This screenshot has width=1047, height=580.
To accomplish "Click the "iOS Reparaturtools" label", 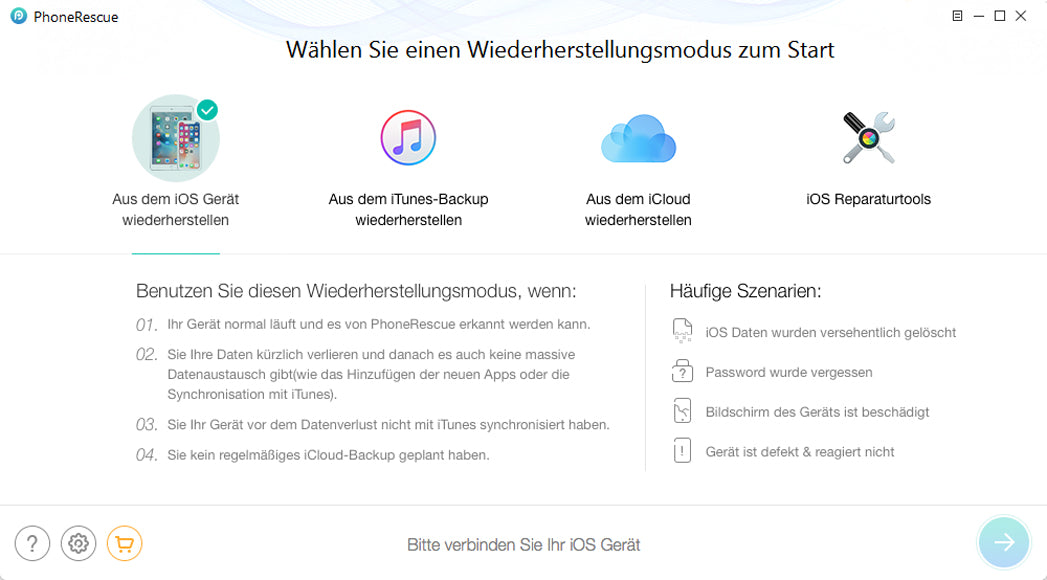I will 868,199.
